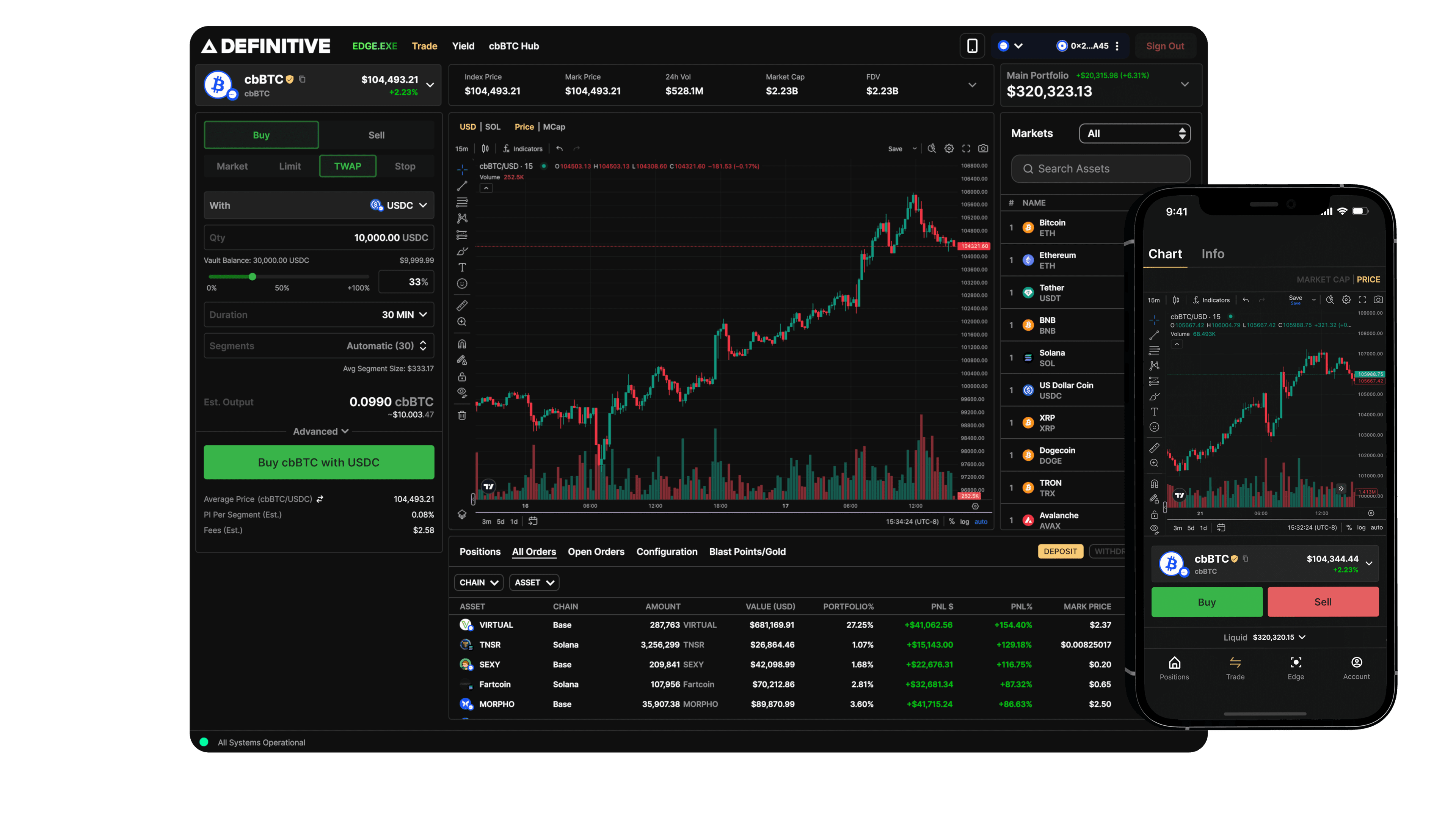Expand the Advanced options section
The width and height of the screenshot is (1456, 819).
pos(319,431)
